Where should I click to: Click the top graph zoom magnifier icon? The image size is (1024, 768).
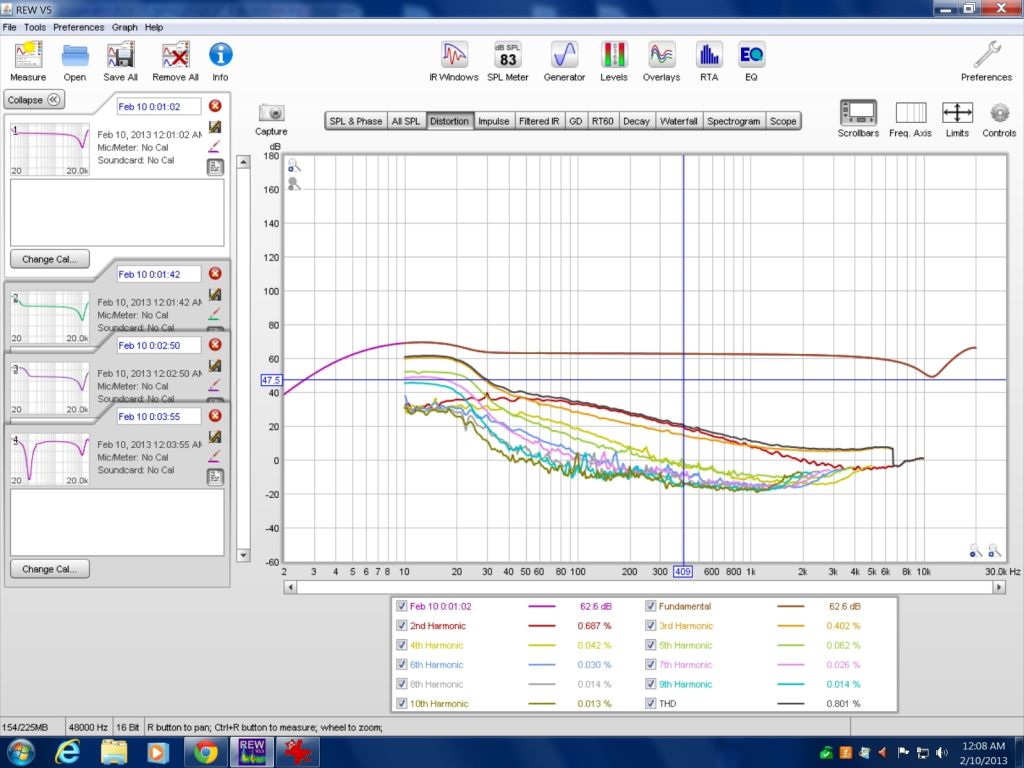point(295,165)
